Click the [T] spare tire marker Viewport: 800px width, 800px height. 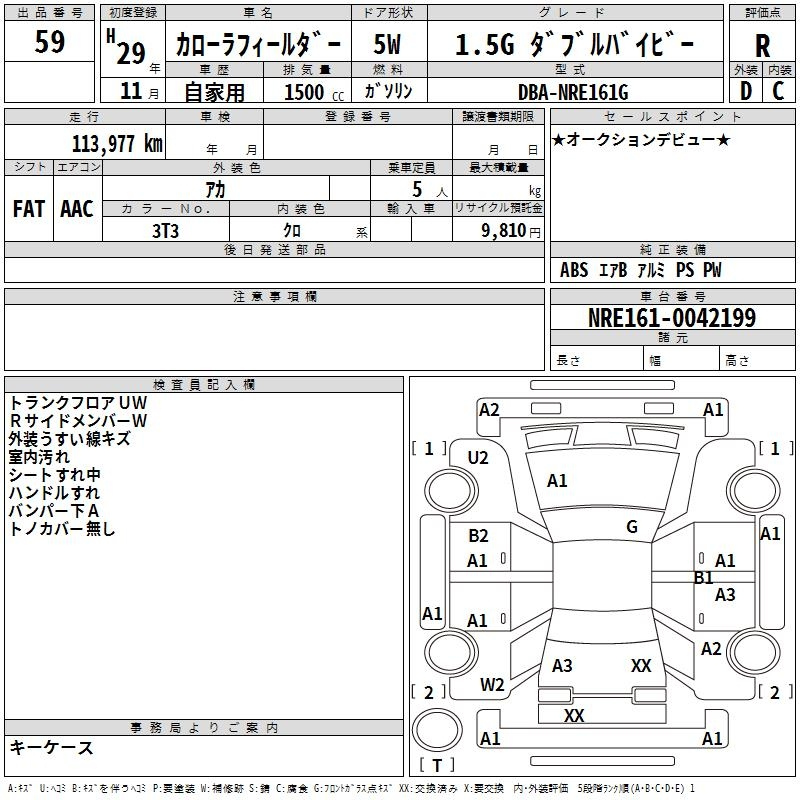[436, 766]
